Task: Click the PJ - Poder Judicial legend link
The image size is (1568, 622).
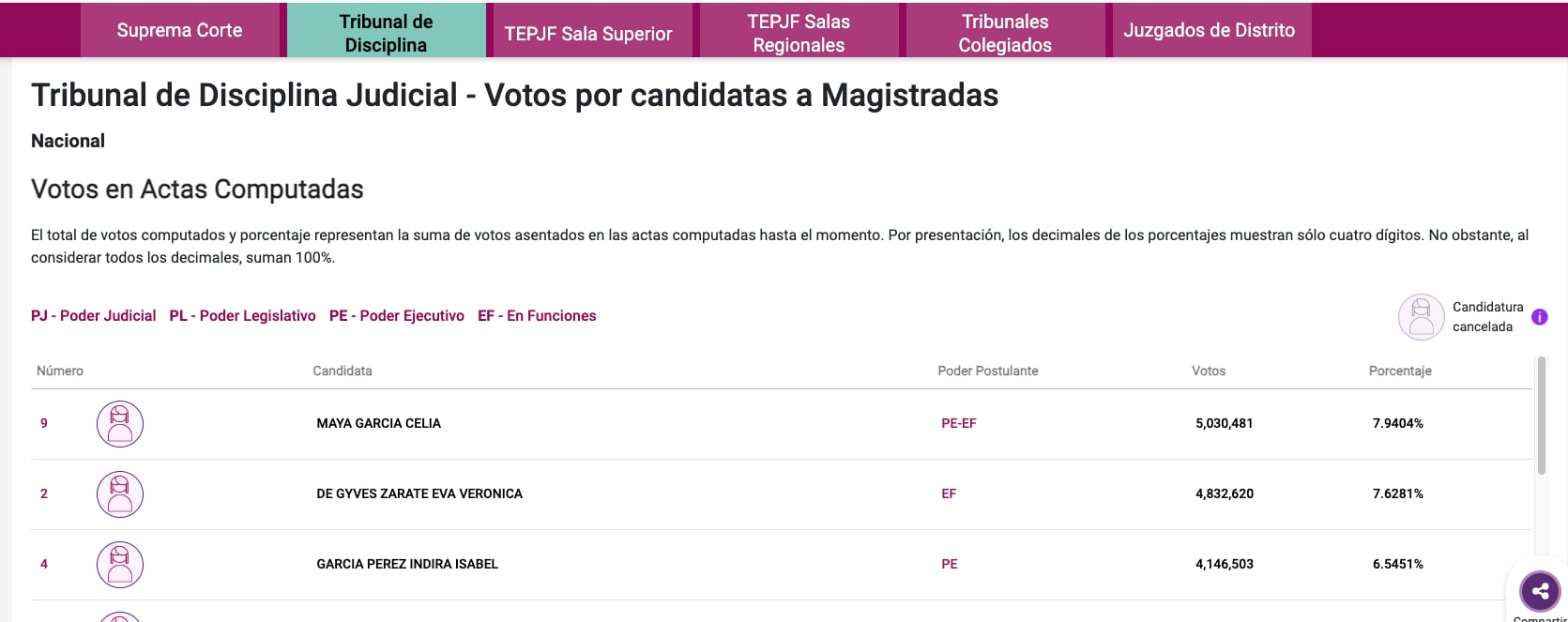Action: tap(94, 315)
